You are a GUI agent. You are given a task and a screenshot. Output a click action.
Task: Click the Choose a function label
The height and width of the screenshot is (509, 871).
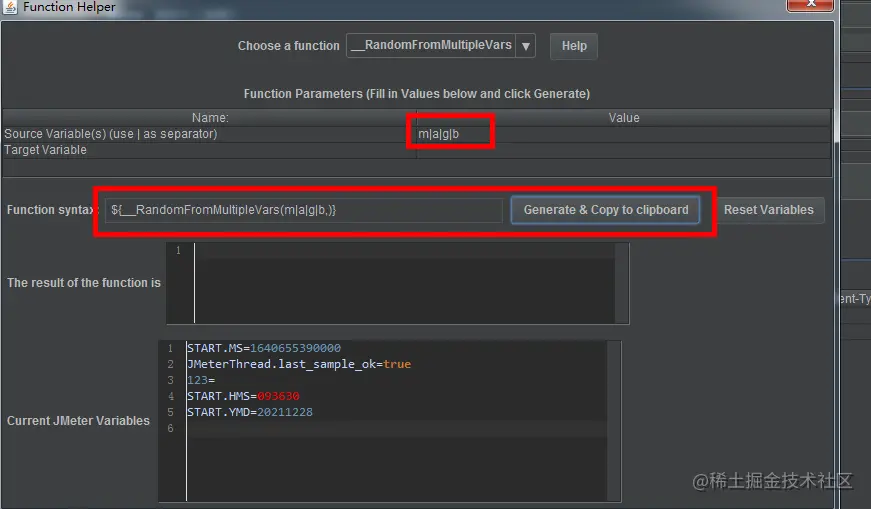(x=288, y=46)
